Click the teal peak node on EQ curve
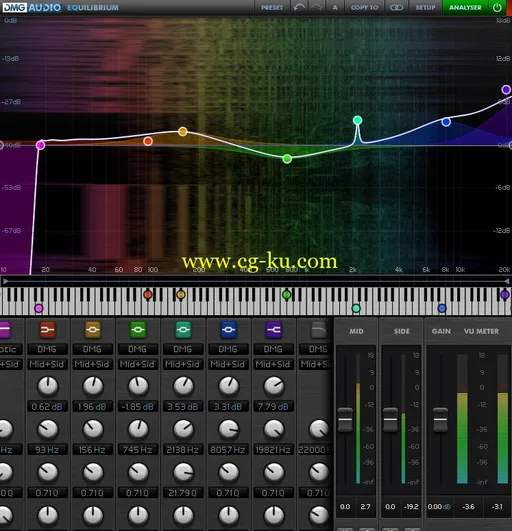Screen dimensions: 512x531 (357, 120)
